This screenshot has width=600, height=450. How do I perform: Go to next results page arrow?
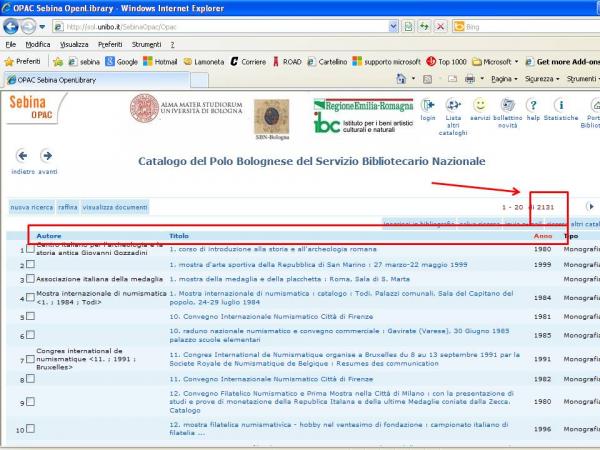591,207
